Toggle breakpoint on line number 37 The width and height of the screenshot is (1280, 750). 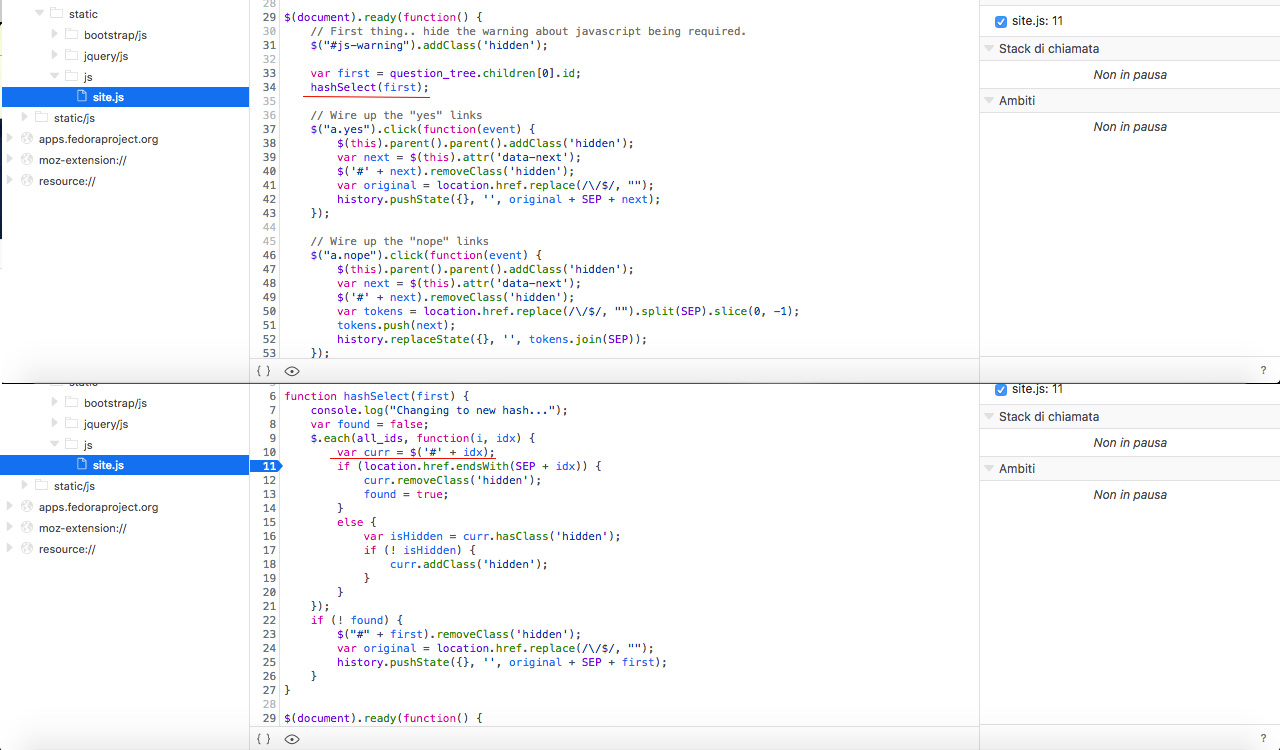[269, 130]
